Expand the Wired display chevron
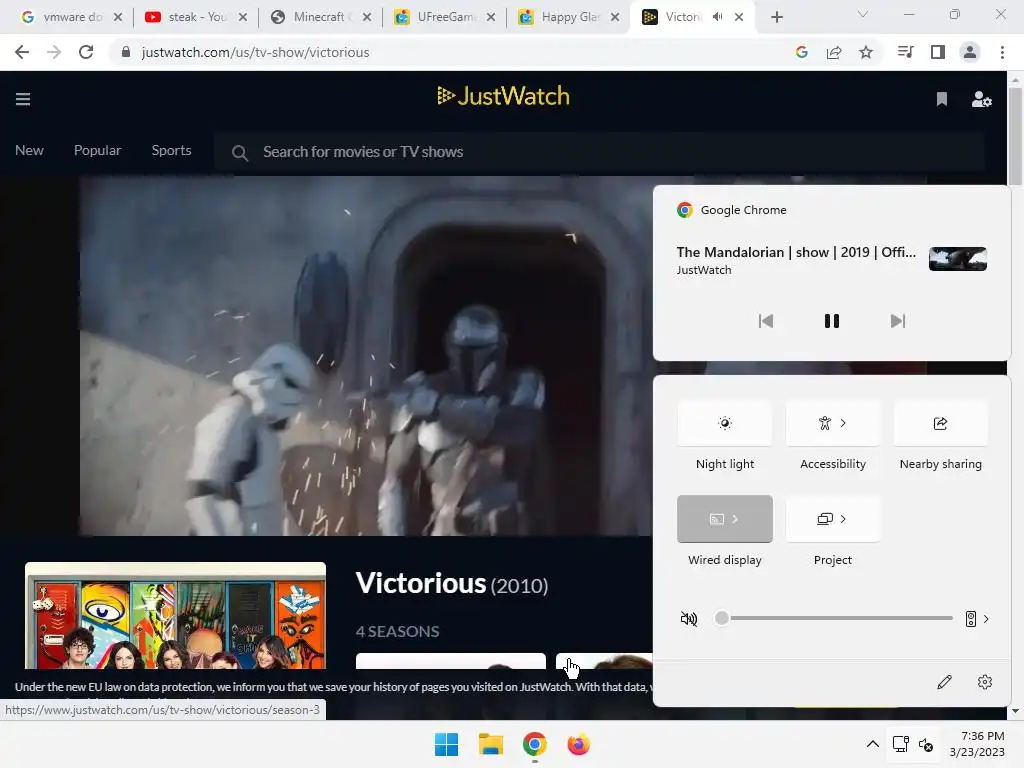 [x=735, y=519]
